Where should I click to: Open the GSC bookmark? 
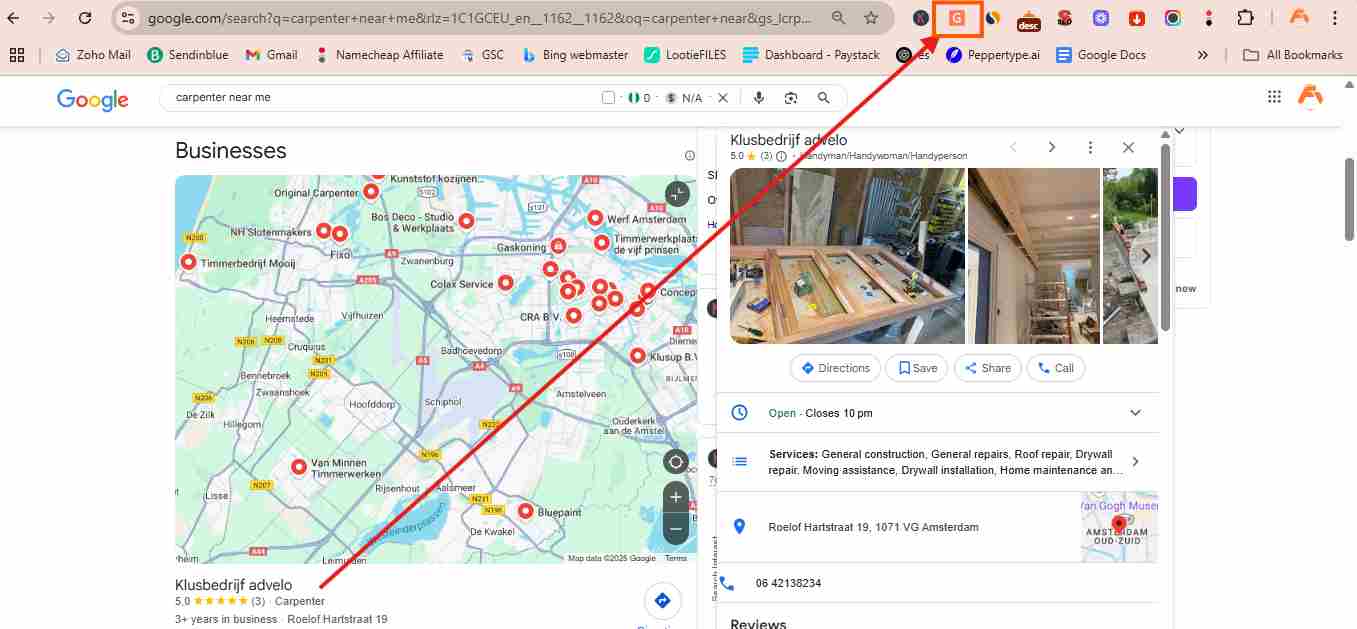(x=483, y=55)
